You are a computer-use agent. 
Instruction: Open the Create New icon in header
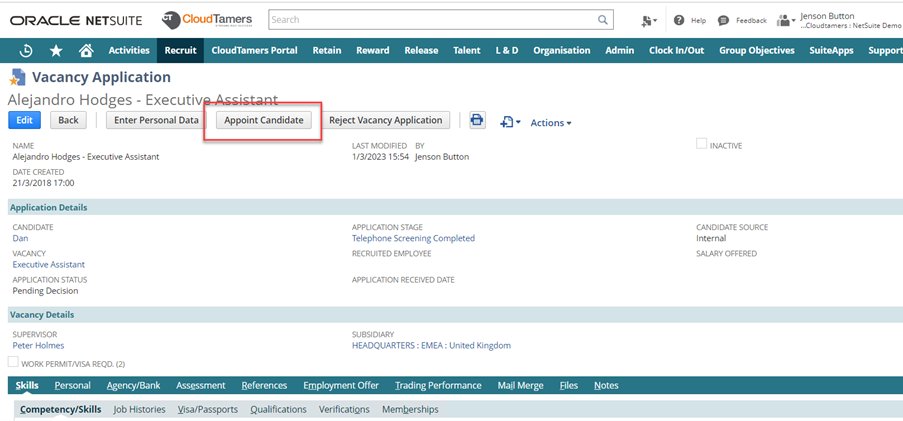[649, 20]
